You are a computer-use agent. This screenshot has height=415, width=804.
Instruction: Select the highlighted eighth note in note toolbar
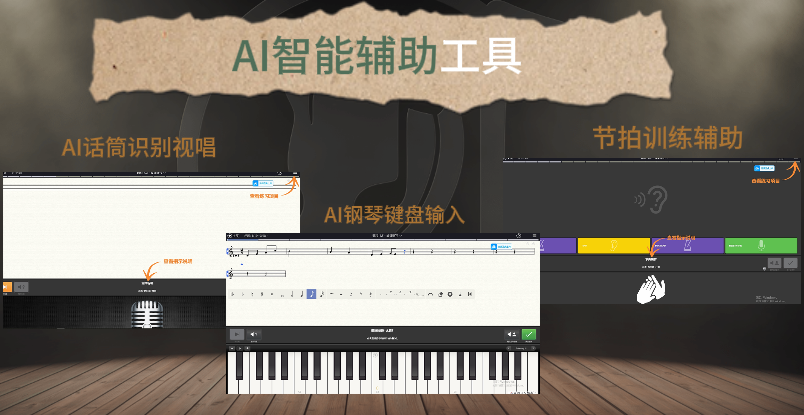tap(311, 294)
